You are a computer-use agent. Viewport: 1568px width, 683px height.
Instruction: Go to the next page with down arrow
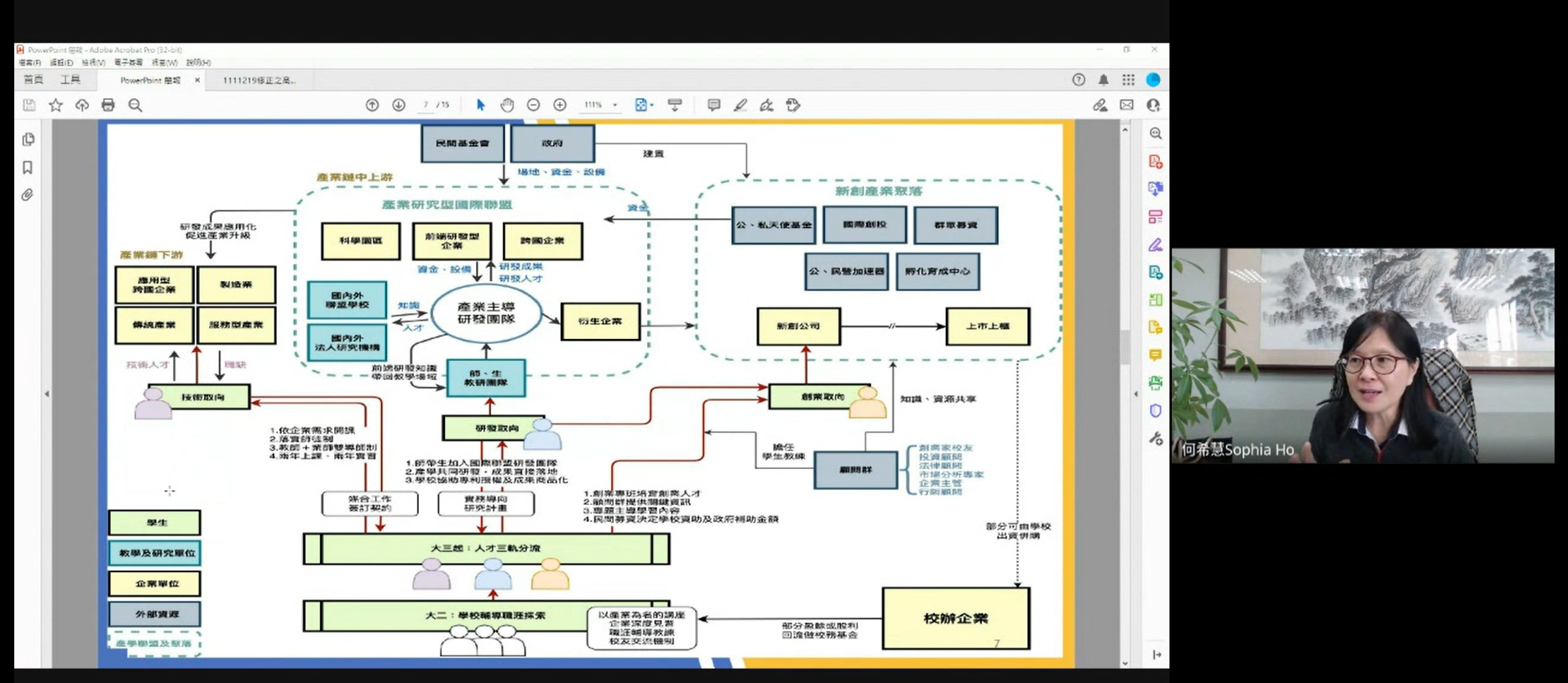pyautogui.click(x=399, y=105)
